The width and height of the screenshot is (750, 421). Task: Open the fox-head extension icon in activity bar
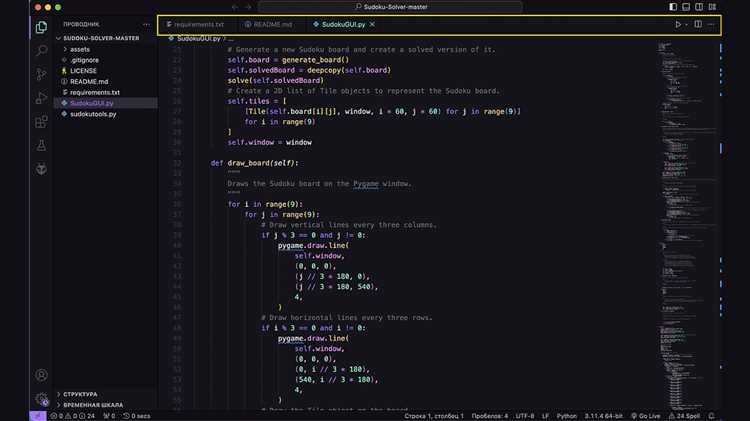pos(41,168)
